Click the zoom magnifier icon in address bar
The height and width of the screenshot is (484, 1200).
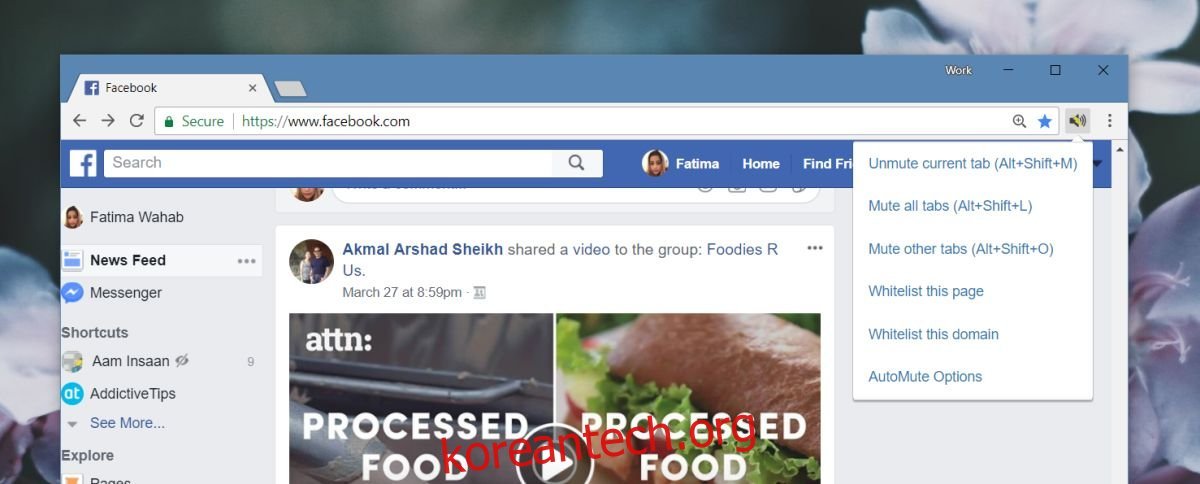pos(1019,121)
